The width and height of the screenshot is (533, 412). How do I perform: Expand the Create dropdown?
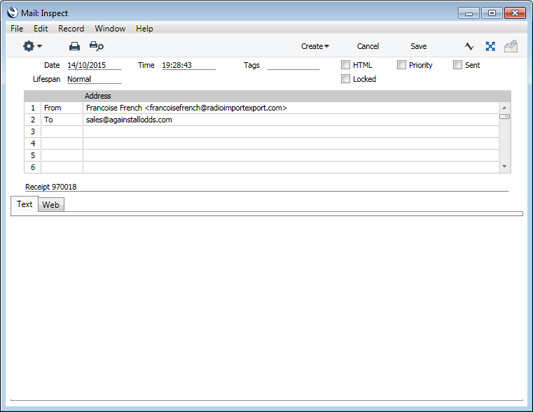click(x=315, y=46)
